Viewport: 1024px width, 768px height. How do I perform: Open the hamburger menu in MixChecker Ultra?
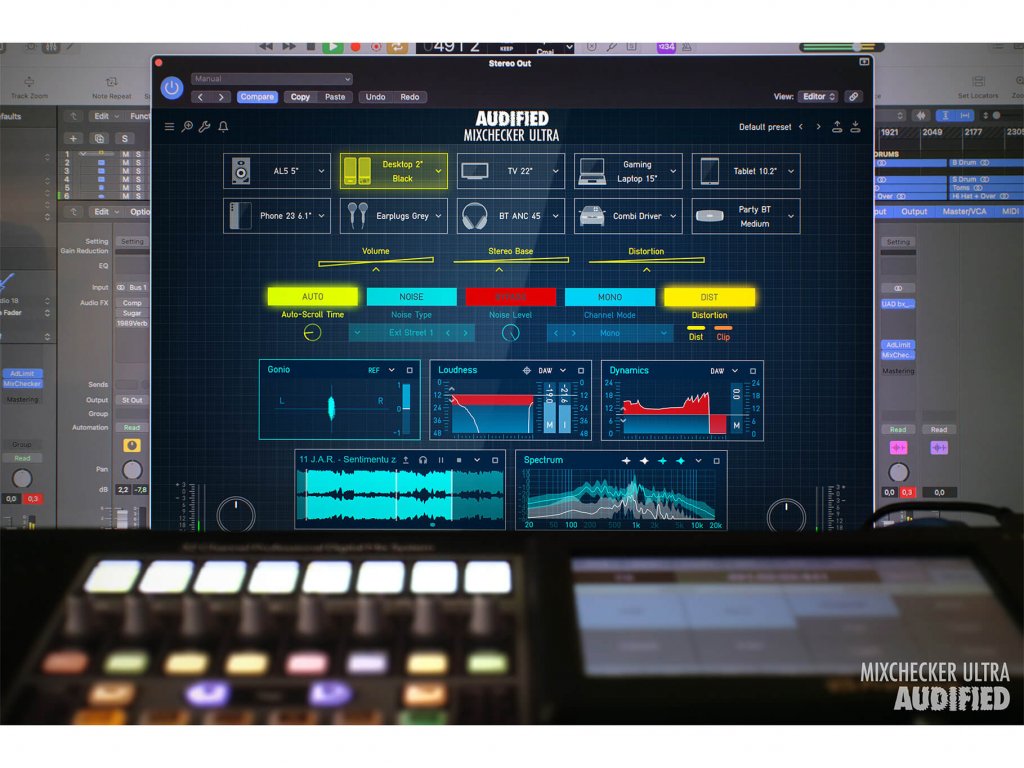tap(169, 127)
